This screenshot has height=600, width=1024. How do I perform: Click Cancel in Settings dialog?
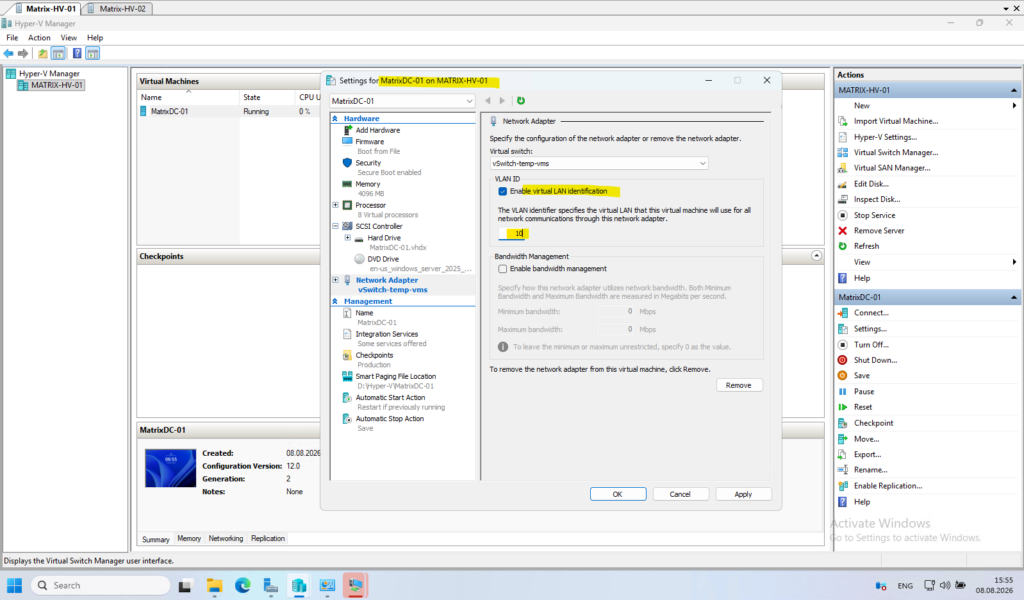point(680,494)
